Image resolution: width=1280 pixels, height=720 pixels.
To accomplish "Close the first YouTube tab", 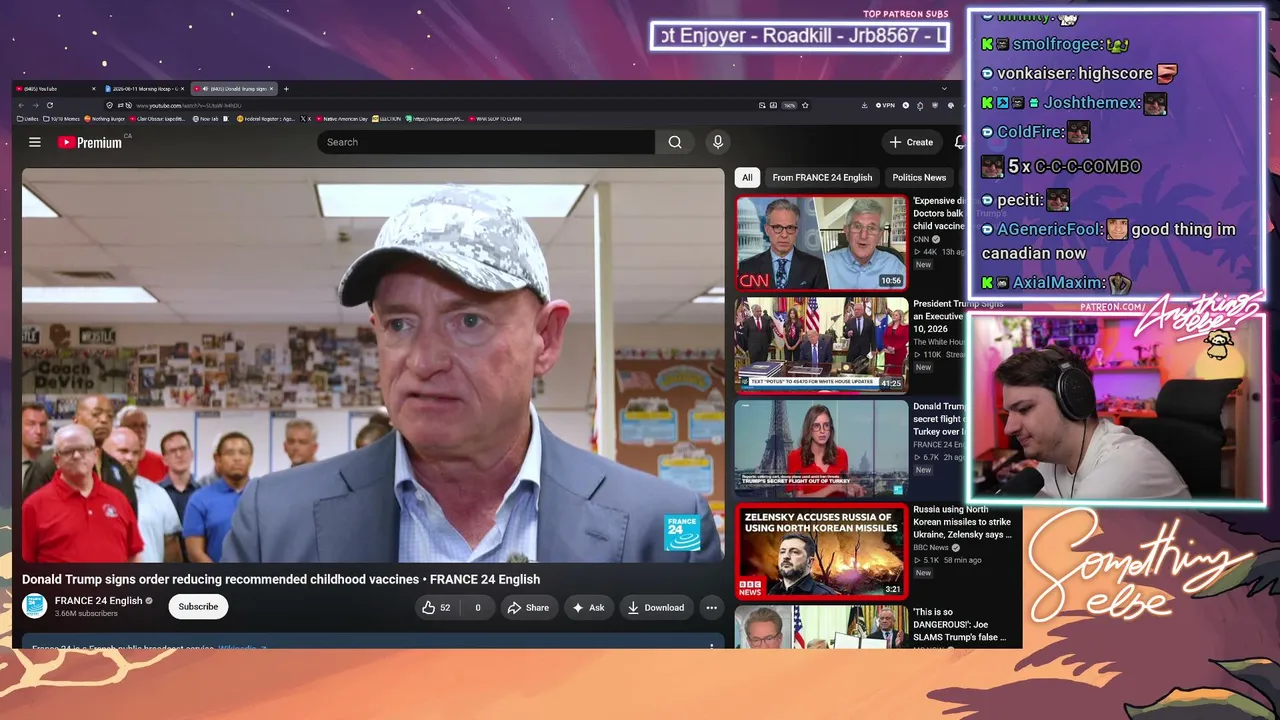I will (94, 89).
